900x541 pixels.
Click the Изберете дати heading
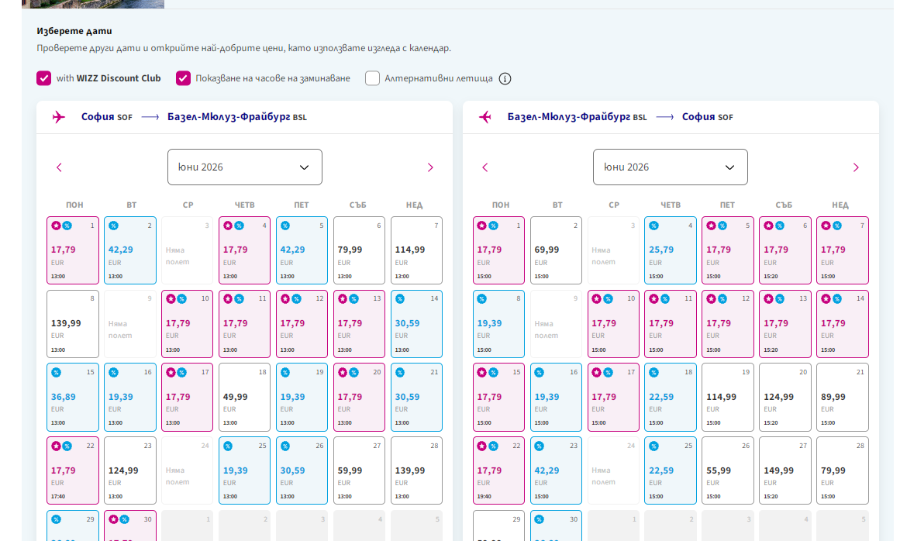click(75, 31)
